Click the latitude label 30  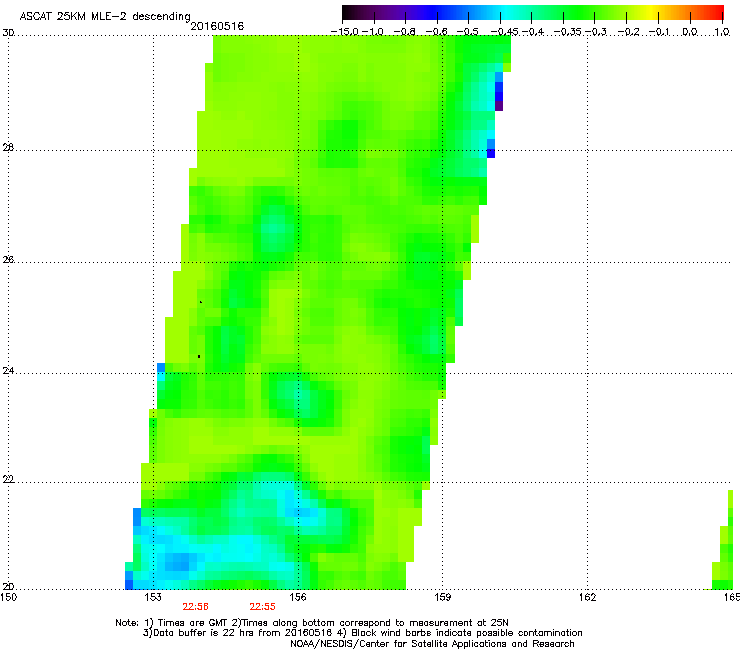tap(8, 33)
